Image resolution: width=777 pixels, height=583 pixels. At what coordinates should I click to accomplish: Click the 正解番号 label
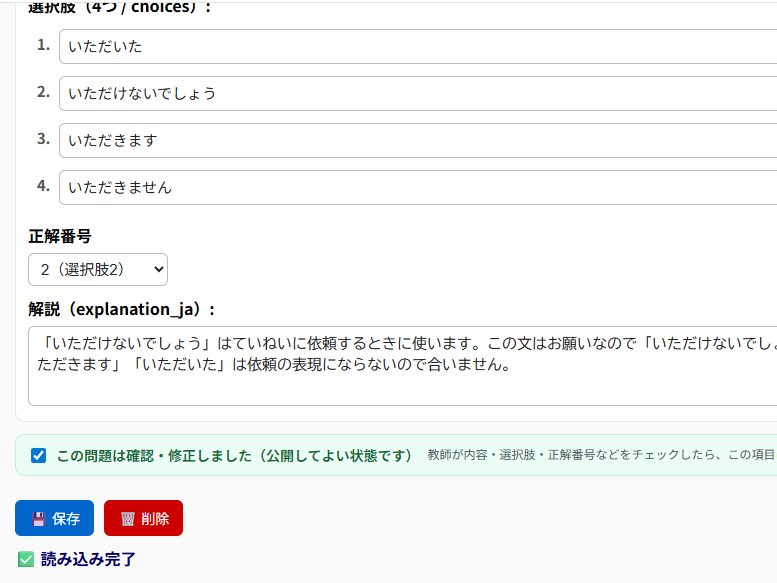(x=60, y=237)
